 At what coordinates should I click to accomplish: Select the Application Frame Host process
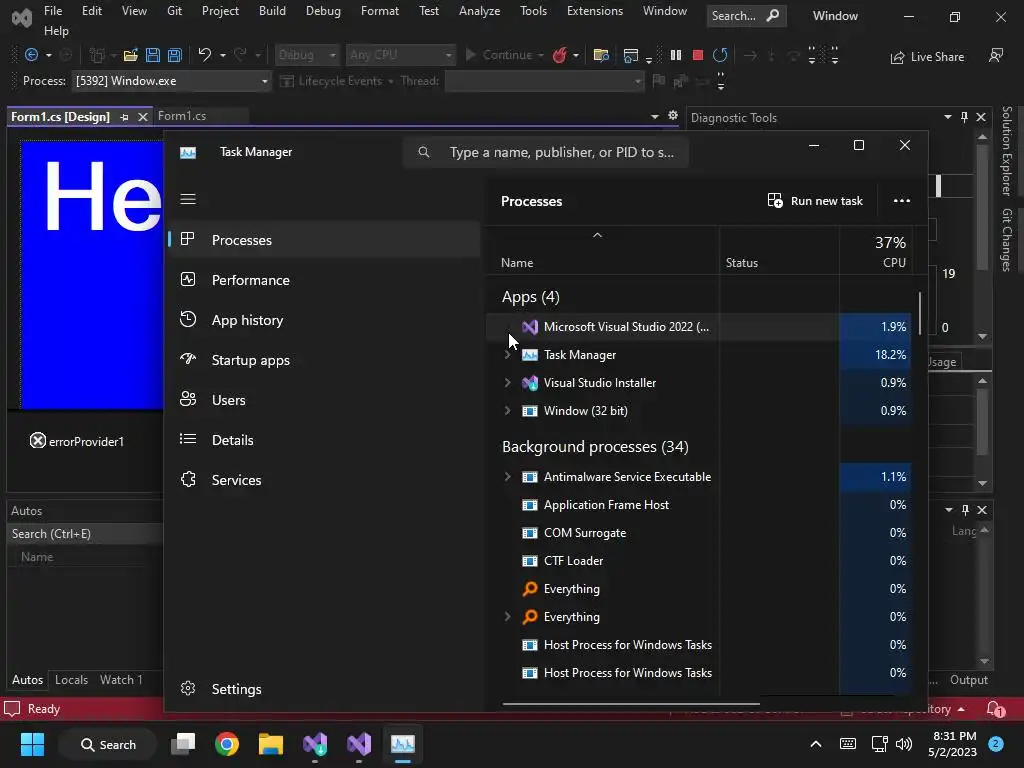click(x=699, y=505)
